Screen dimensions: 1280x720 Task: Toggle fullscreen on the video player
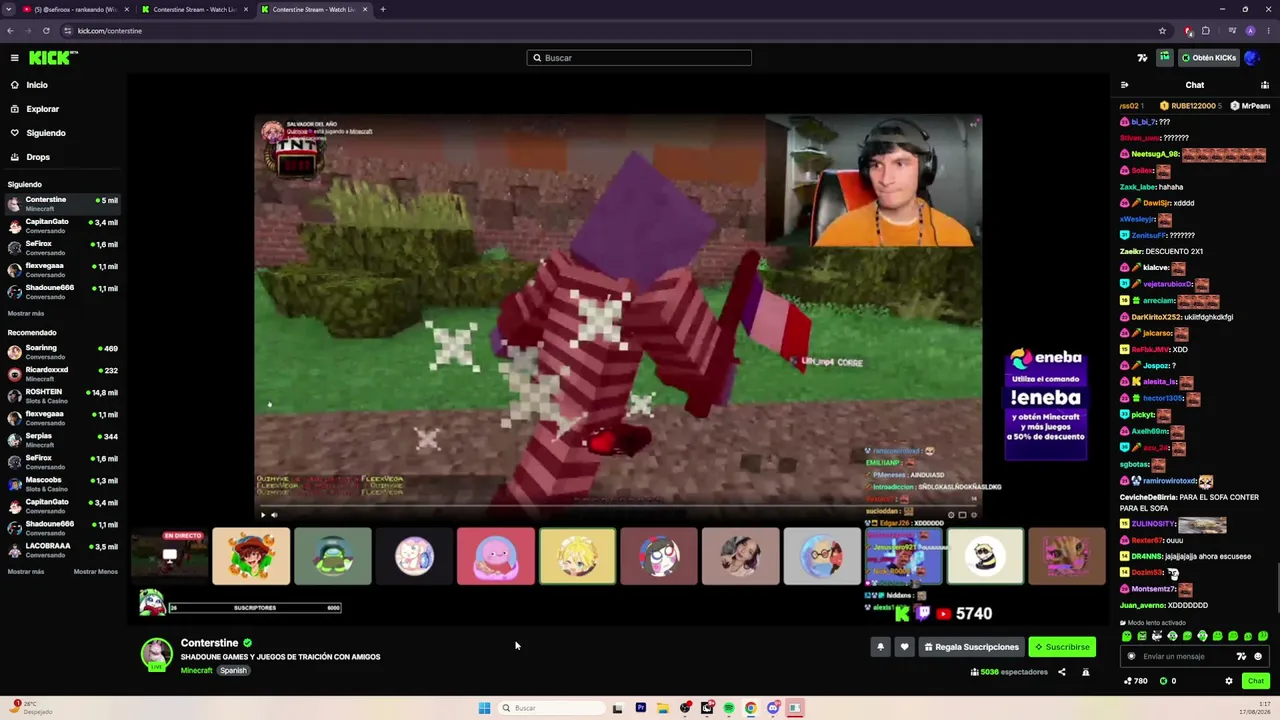974,515
